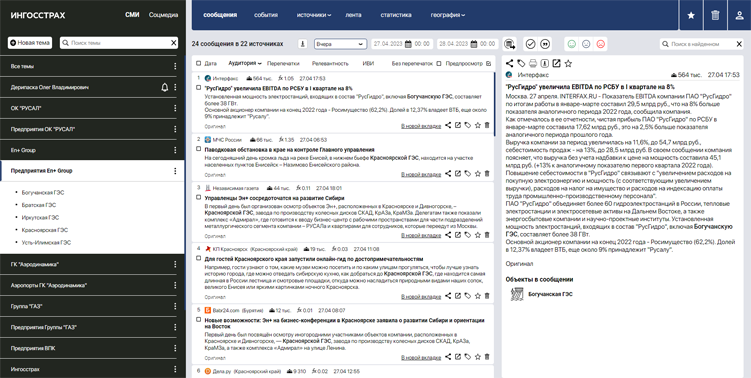Viewport: 751px width, 378px height.
Task: Delete the Управленцы Эн+ message
Action: [487, 235]
